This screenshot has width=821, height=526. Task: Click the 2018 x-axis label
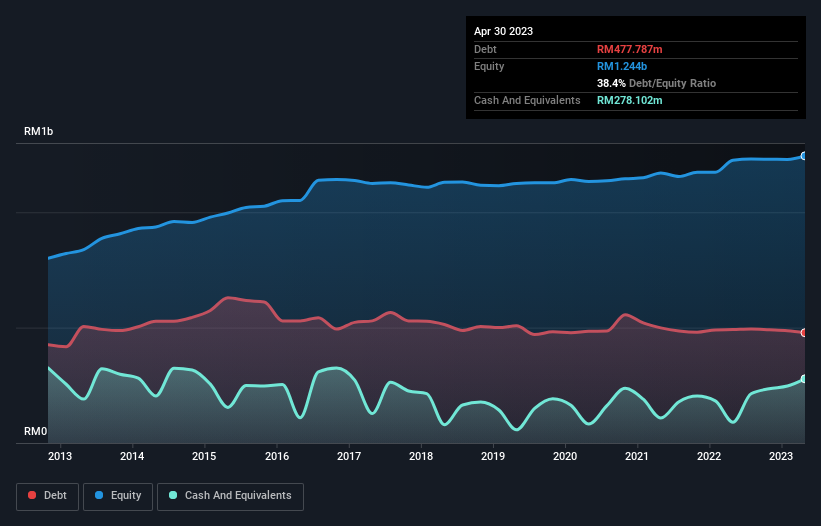421,456
